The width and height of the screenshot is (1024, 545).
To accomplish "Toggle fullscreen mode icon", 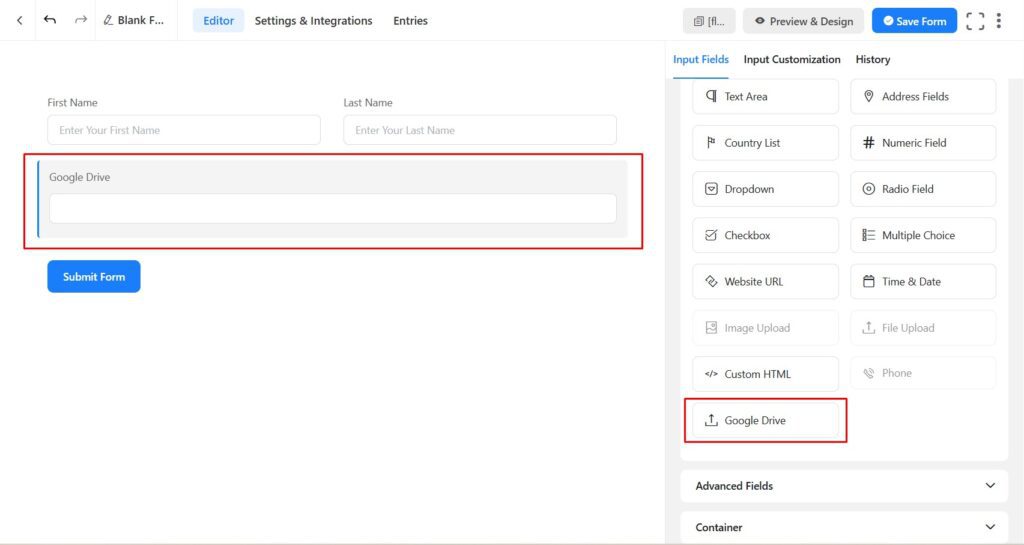I will pos(975,21).
